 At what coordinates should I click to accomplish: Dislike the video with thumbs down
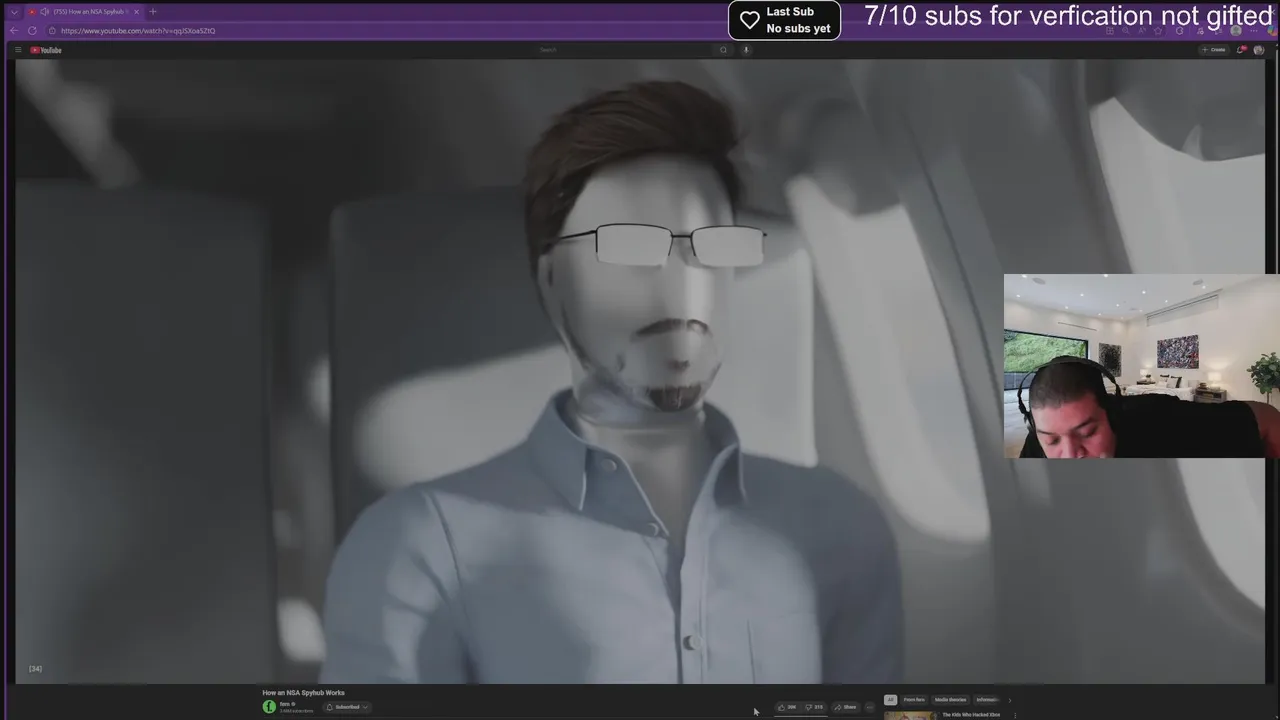click(814, 707)
